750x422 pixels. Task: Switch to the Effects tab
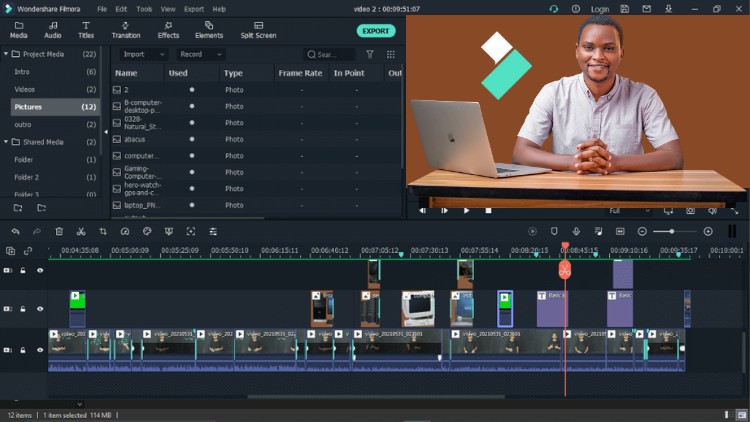click(x=168, y=30)
